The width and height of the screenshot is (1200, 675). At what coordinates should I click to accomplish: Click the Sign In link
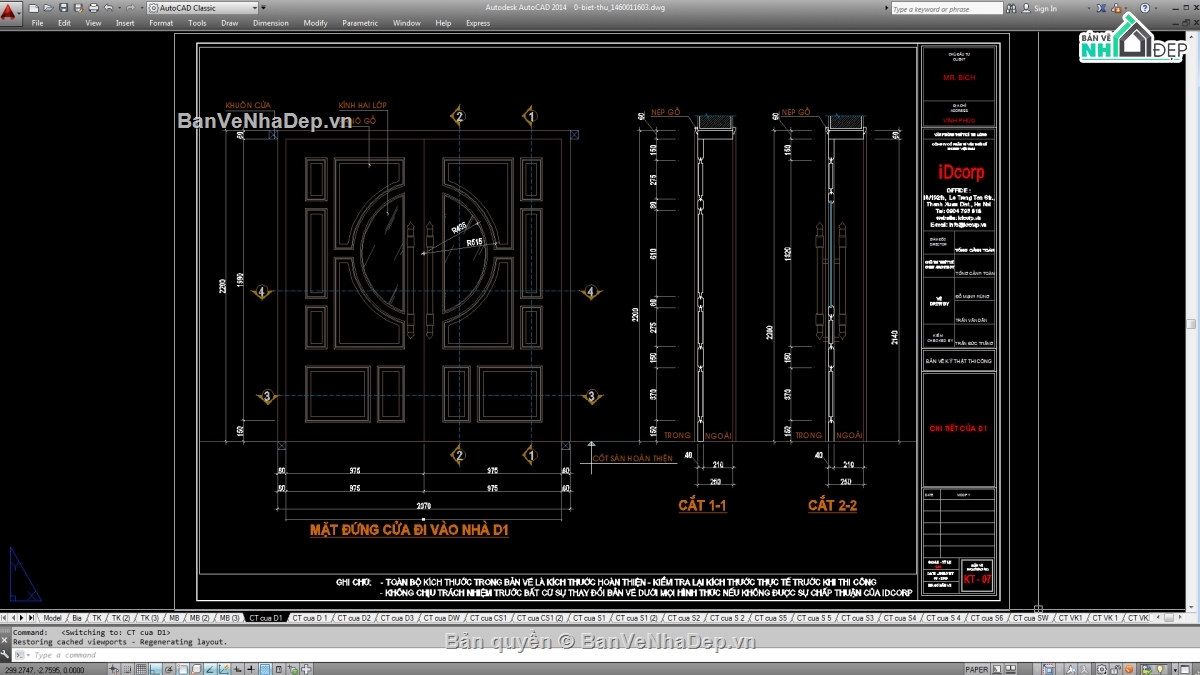tap(1045, 8)
